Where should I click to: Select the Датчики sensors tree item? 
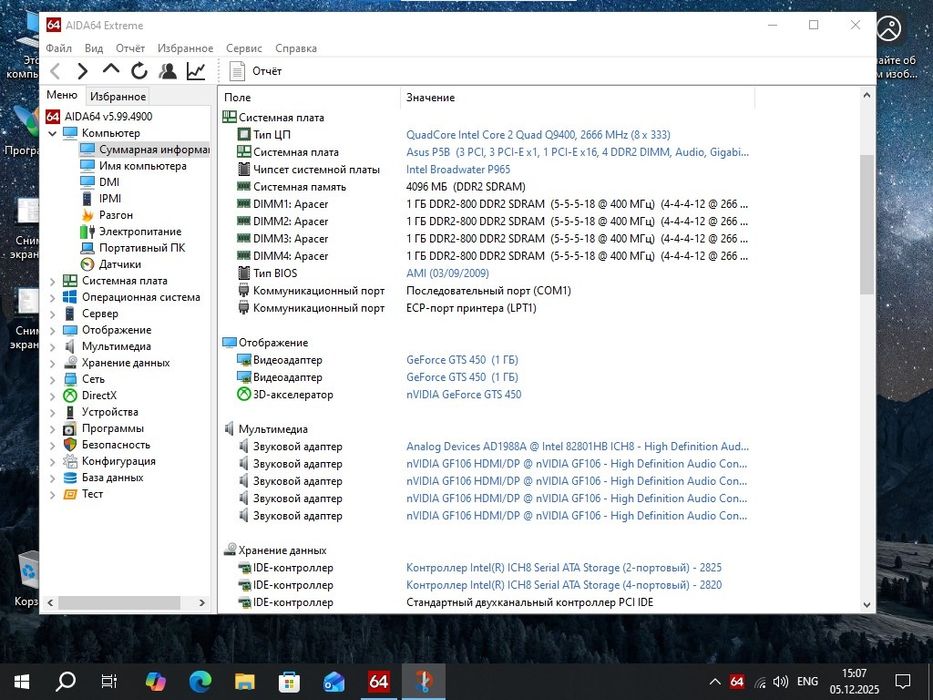click(x=119, y=264)
